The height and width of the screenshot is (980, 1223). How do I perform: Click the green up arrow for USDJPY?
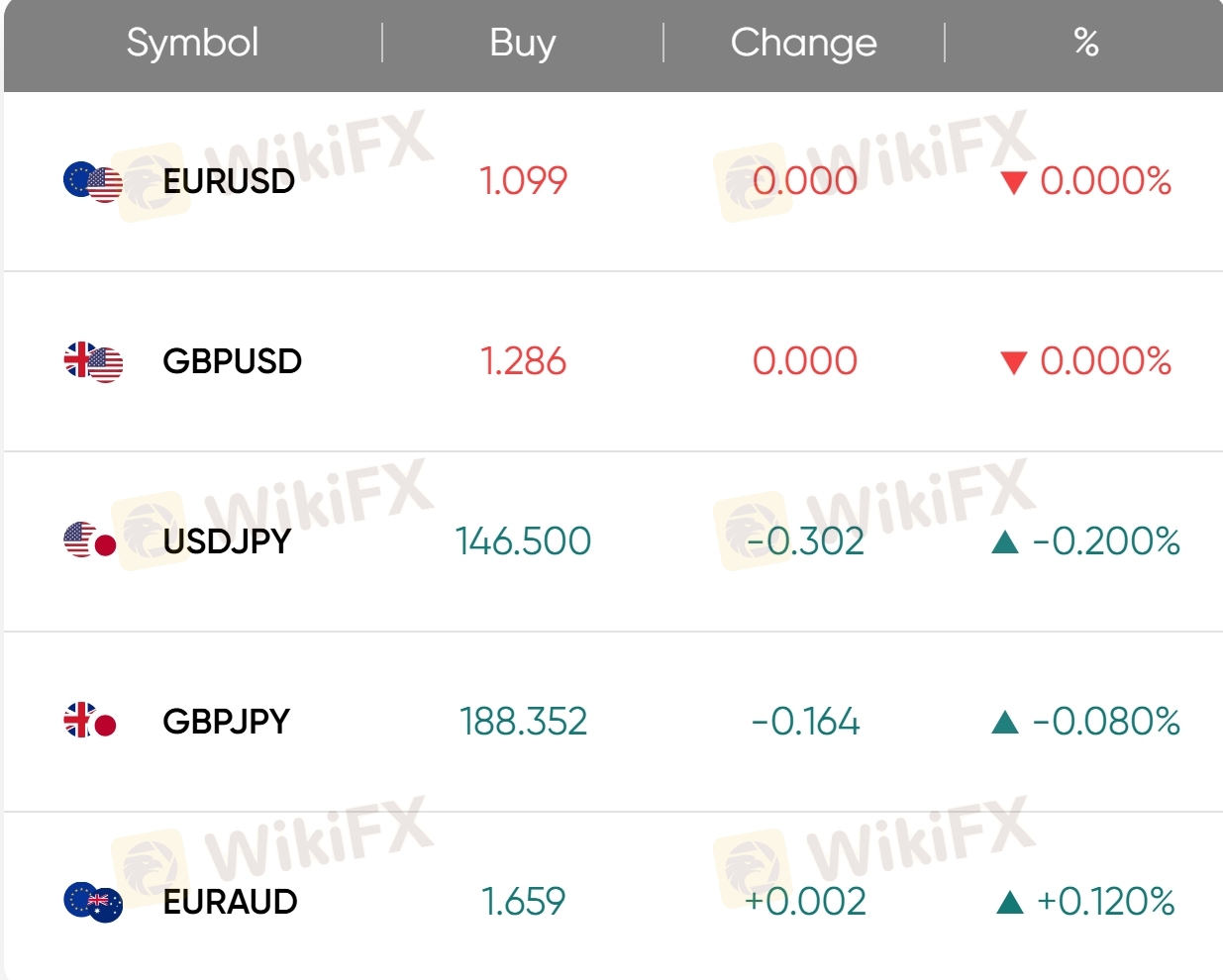pos(1005,541)
